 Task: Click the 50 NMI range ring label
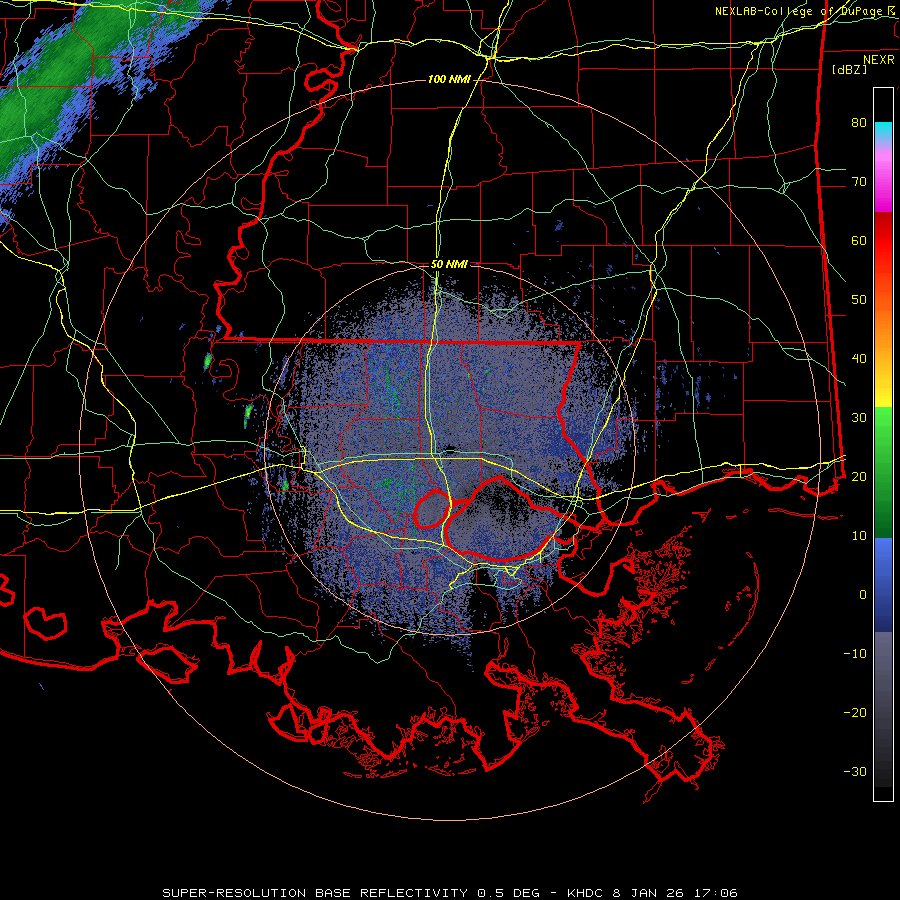coord(449,264)
